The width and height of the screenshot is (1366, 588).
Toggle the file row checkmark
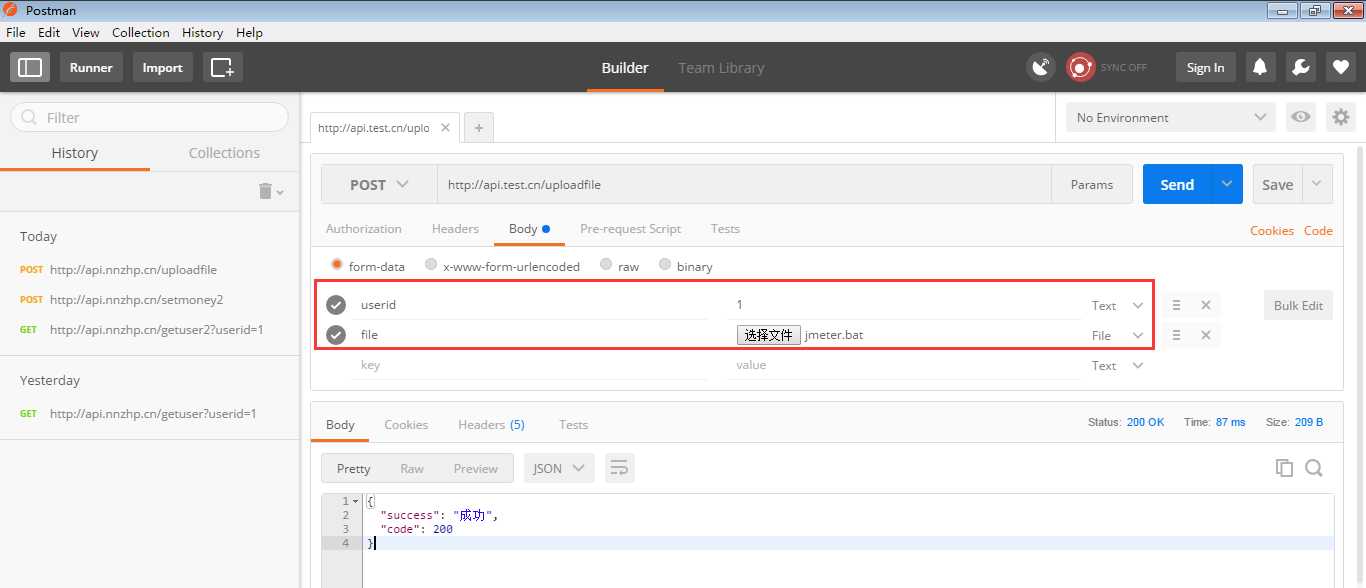[336, 335]
